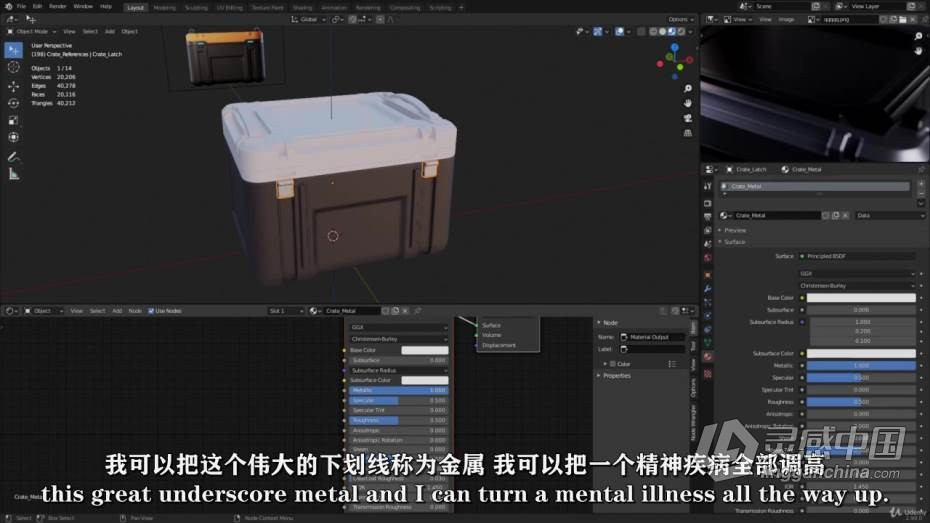Select the Cursor tool in viewport toolbar
The width and height of the screenshot is (930, 523).
(14, 68)
